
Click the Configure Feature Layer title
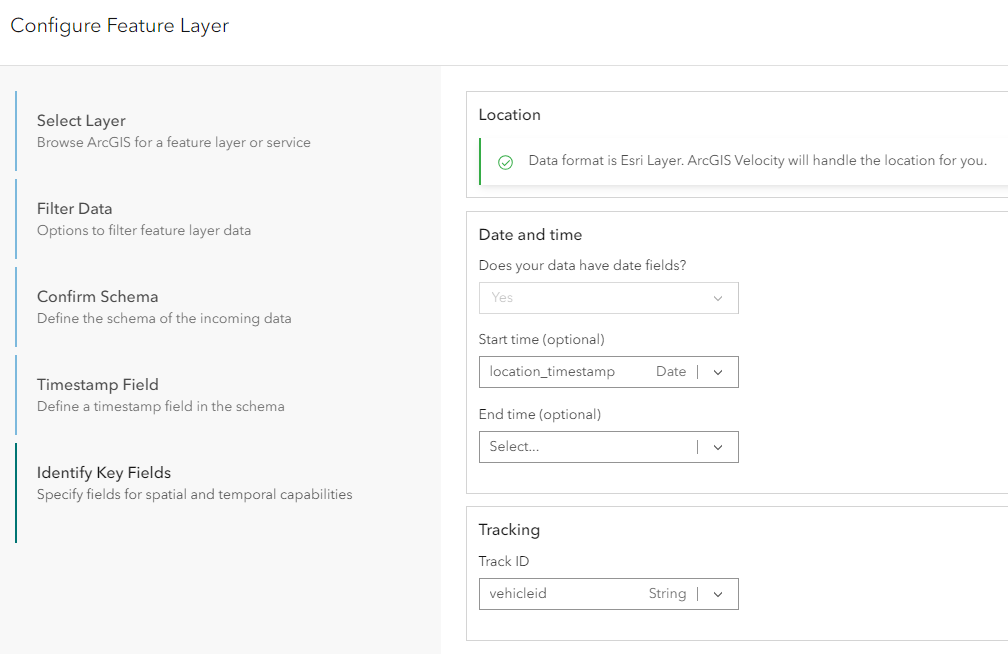(120, 25)
